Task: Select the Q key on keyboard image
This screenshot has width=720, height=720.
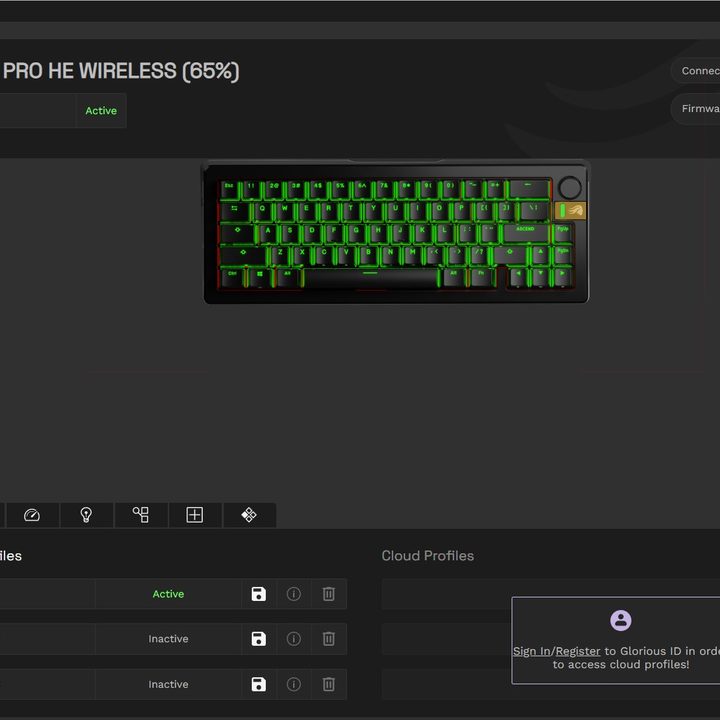Action: click(262, 210)
